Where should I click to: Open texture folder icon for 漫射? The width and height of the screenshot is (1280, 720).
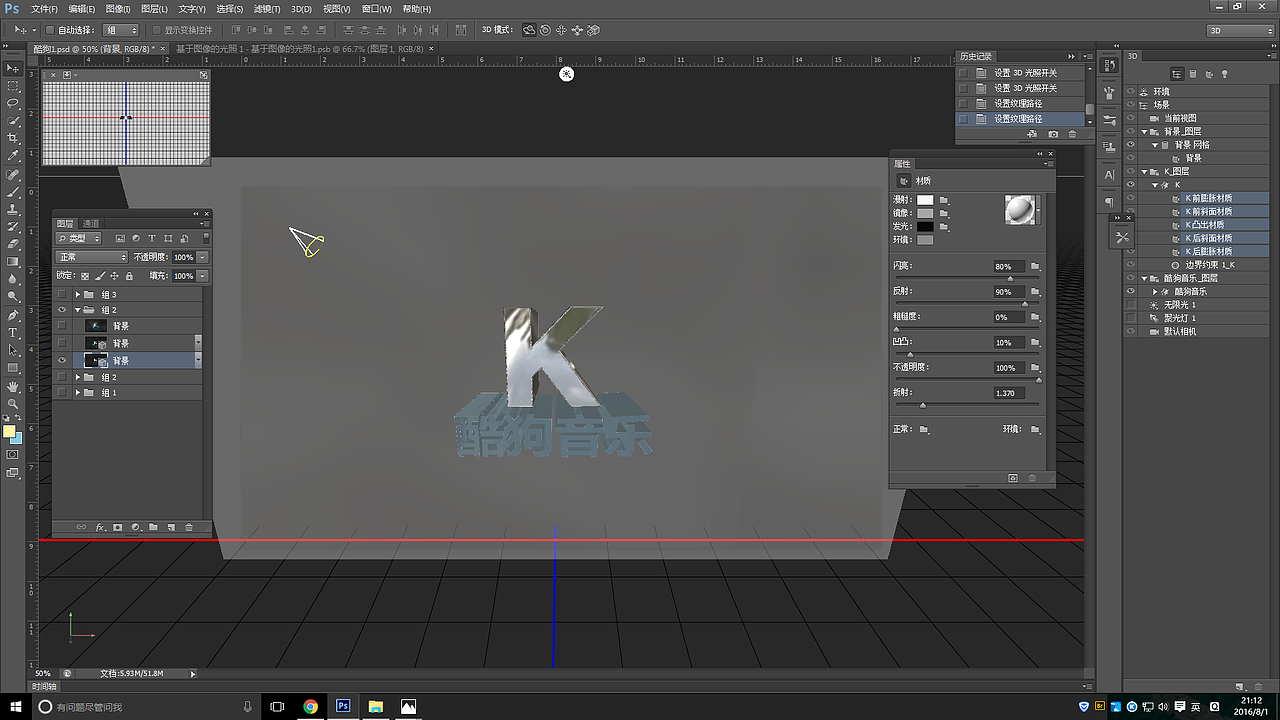(x=943, y=200)
